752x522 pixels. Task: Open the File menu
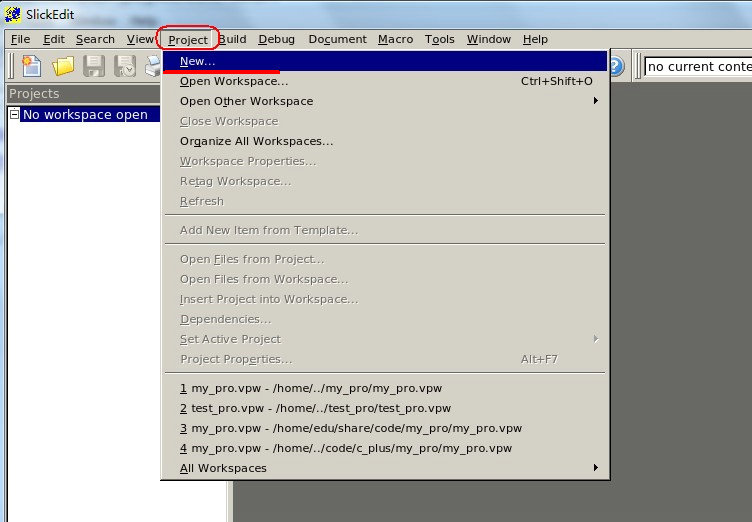(20, 39)
